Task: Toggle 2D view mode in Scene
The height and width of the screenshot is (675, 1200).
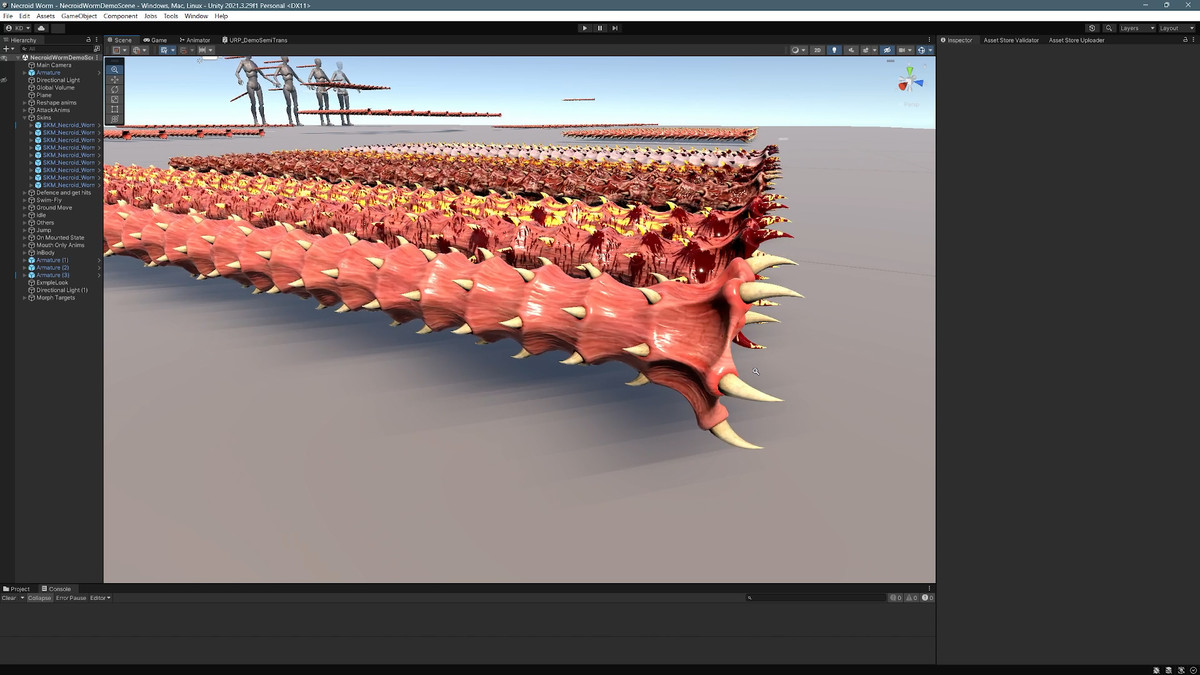Action: tap(817, 50)
